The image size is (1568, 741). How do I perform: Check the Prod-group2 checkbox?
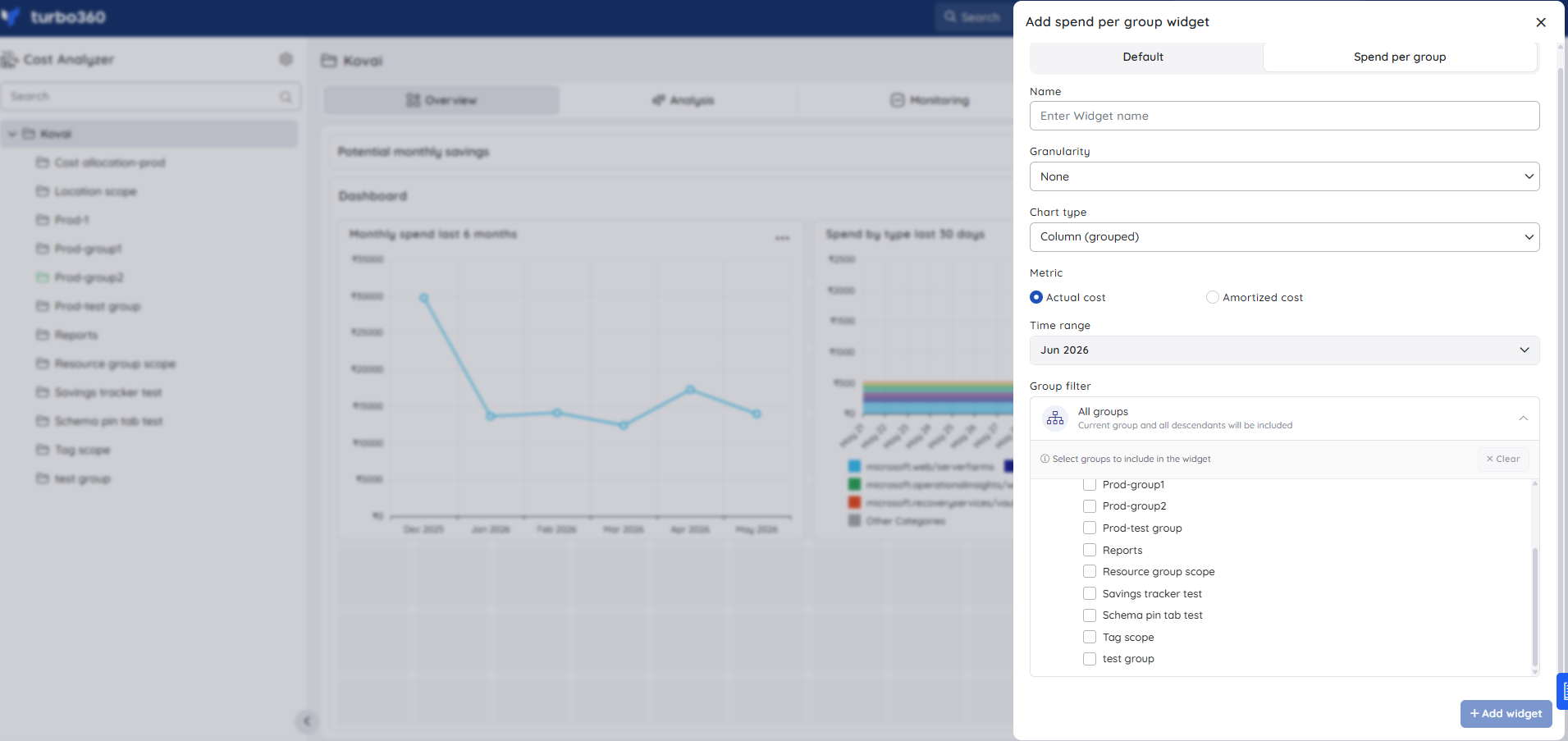point(1090,506)
